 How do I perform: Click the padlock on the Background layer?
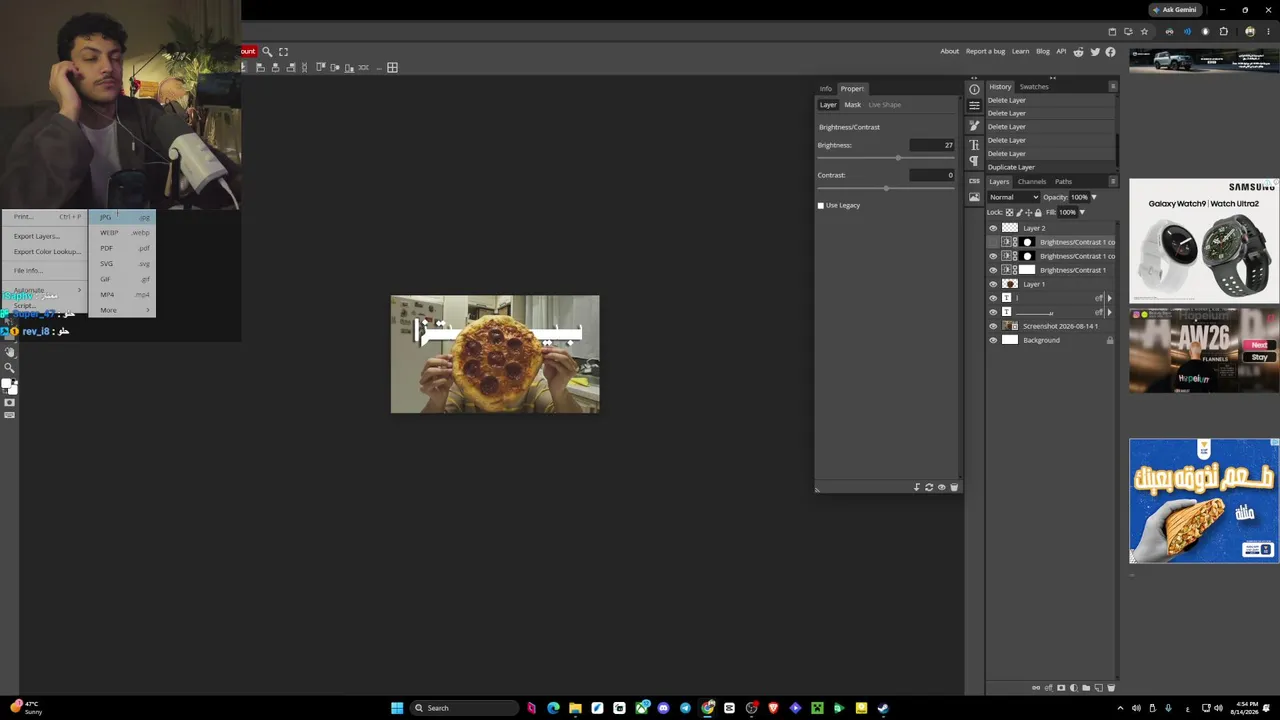pyautogui.click(x=1109, y=340)
